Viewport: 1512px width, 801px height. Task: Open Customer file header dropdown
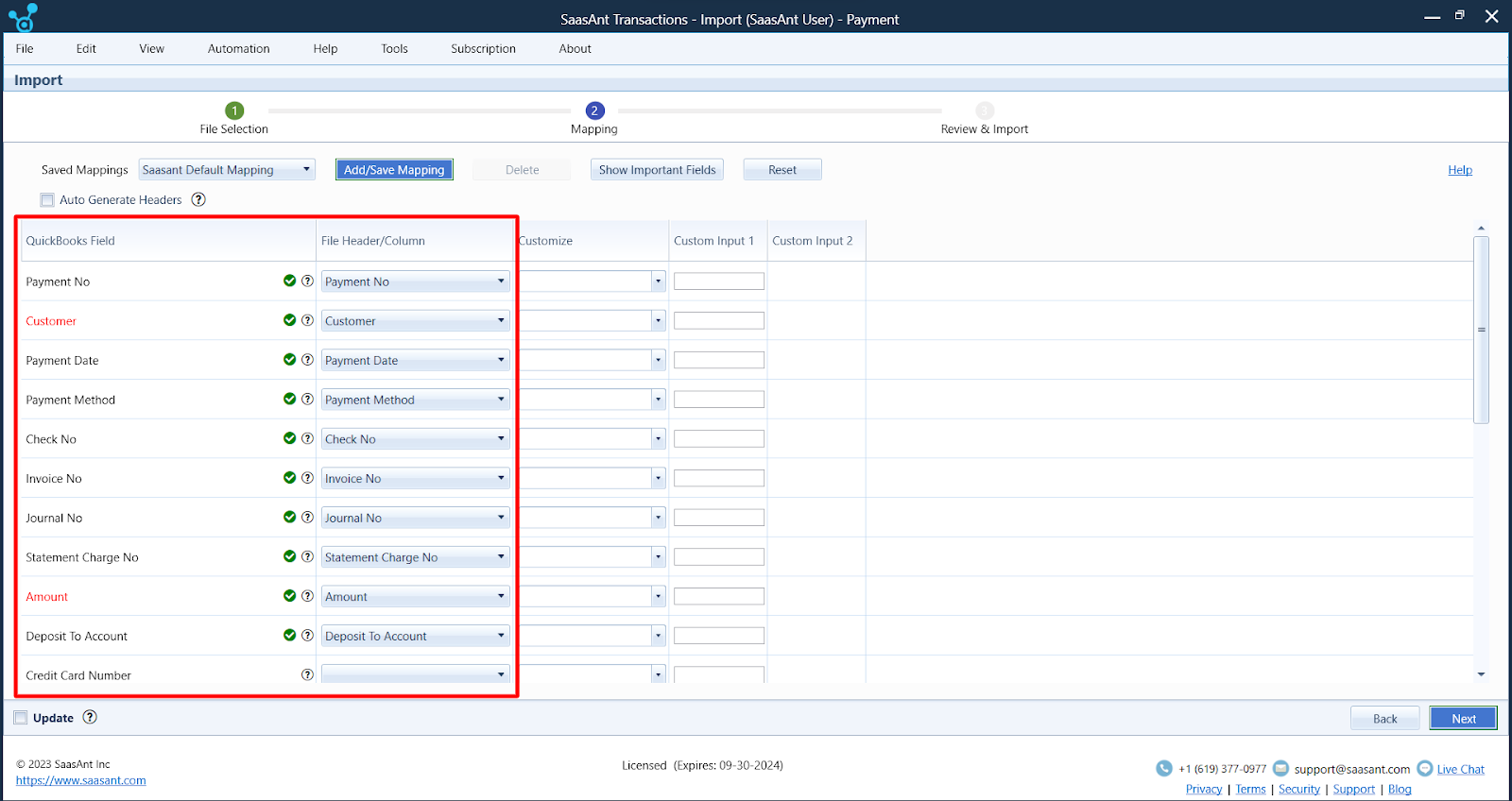[x=415, y=321]
